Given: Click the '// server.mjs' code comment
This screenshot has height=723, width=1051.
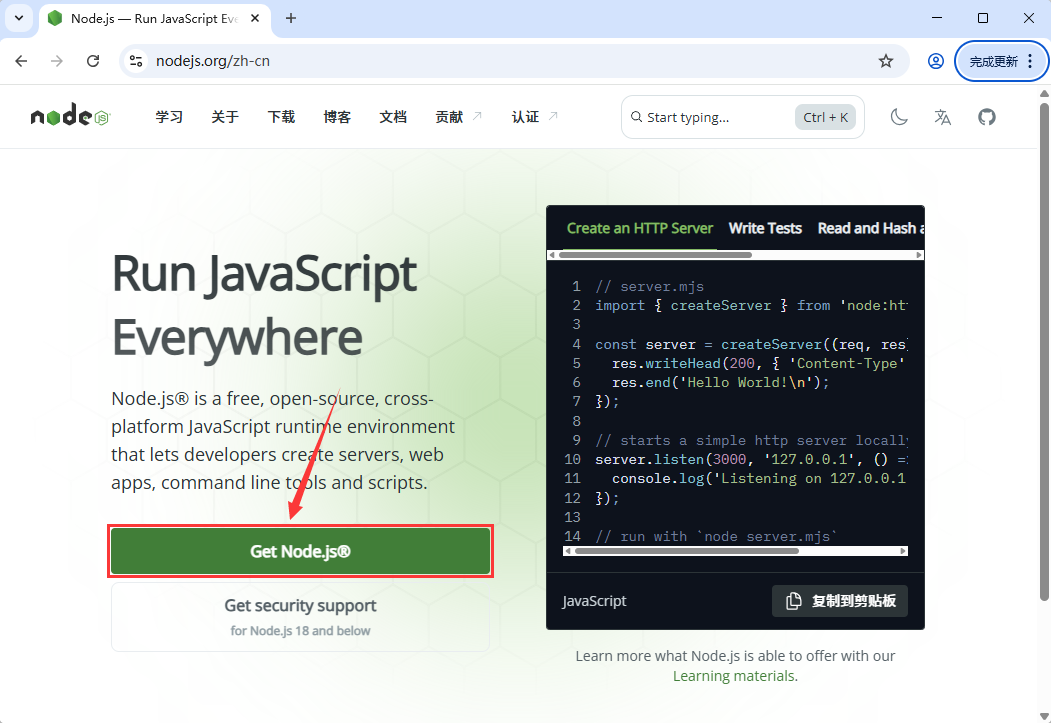Looking at the screenshot, I should pyautogui.click(x=650, y=286).
